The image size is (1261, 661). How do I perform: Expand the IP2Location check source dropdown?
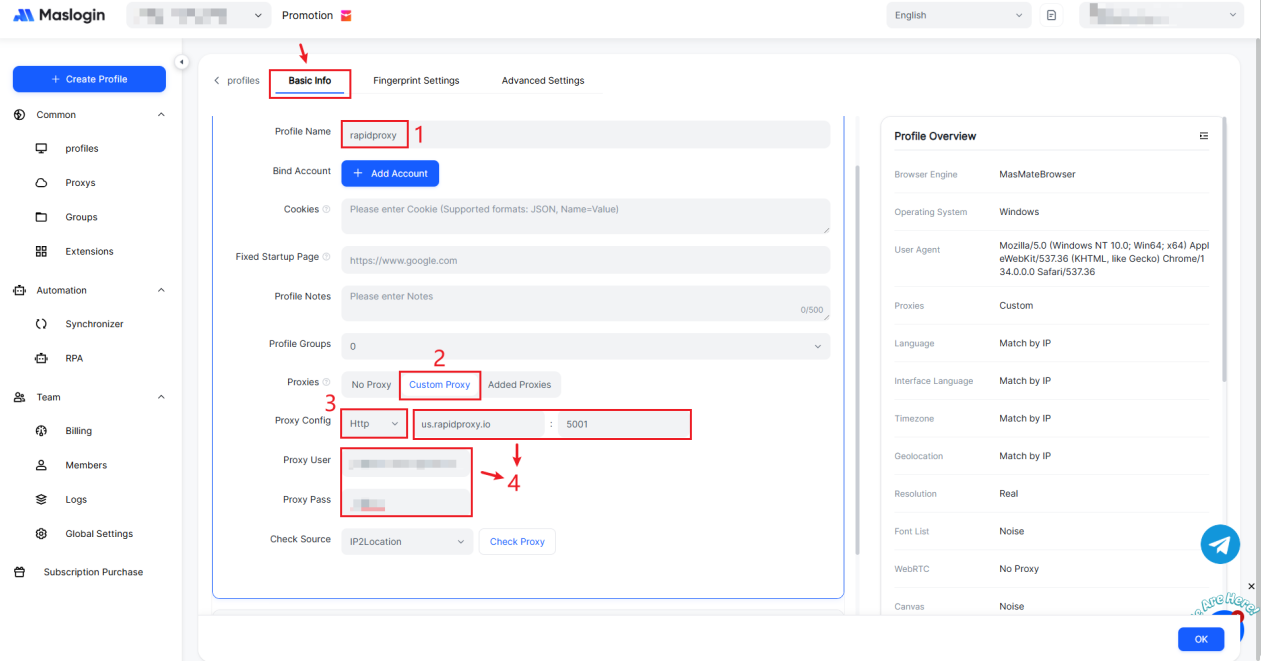pos(408,542)
